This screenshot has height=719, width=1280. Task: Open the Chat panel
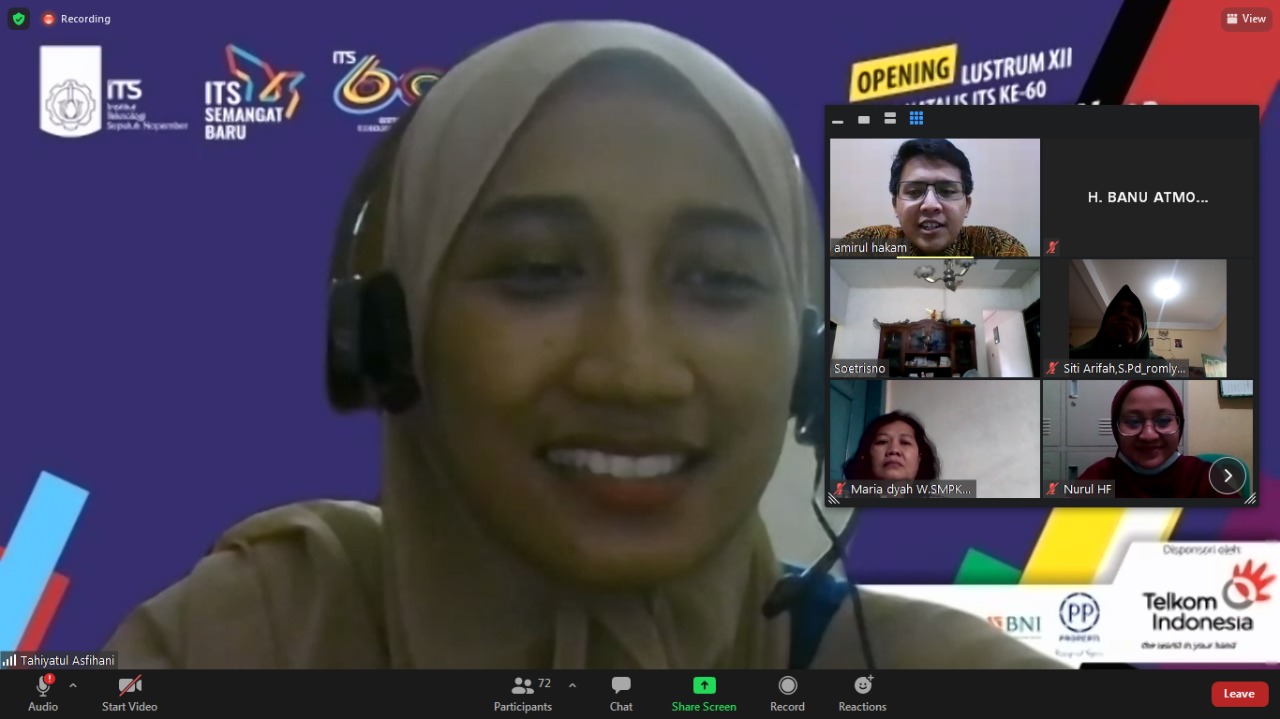tap(621, 693)
